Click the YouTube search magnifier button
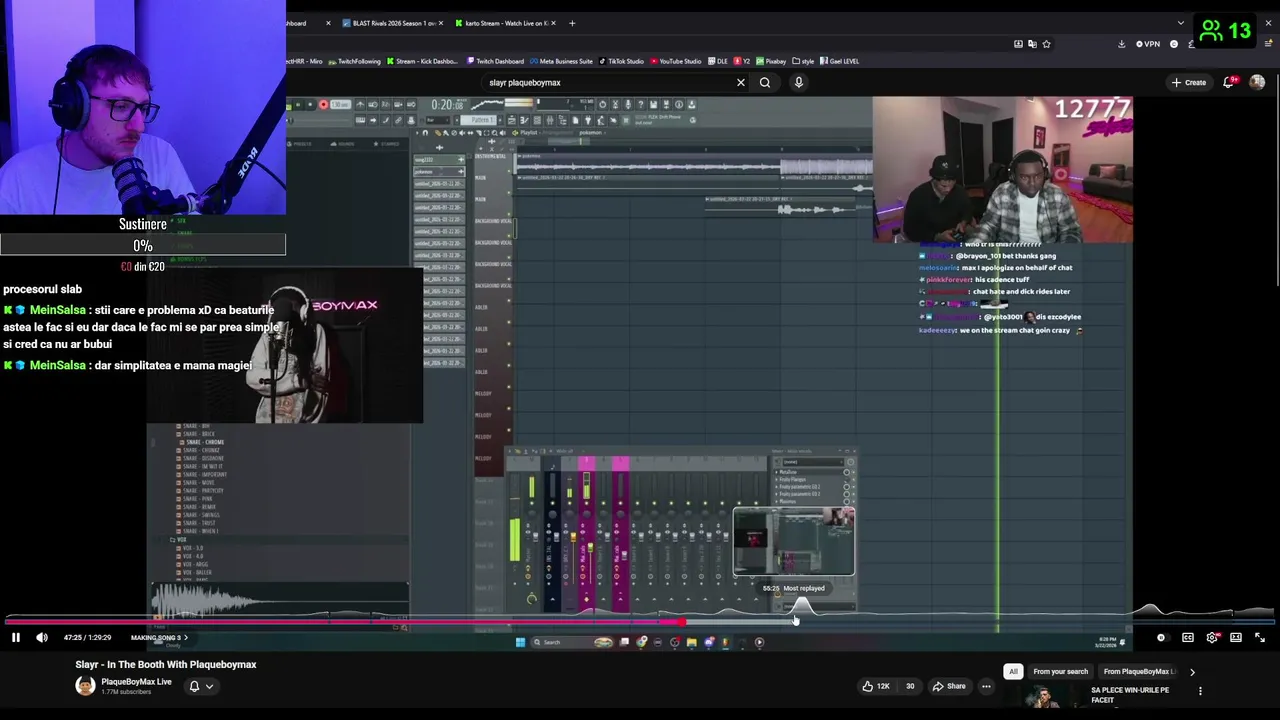Image resolution: width=1280 pixels, height=720 pixels. coord(765,83)
